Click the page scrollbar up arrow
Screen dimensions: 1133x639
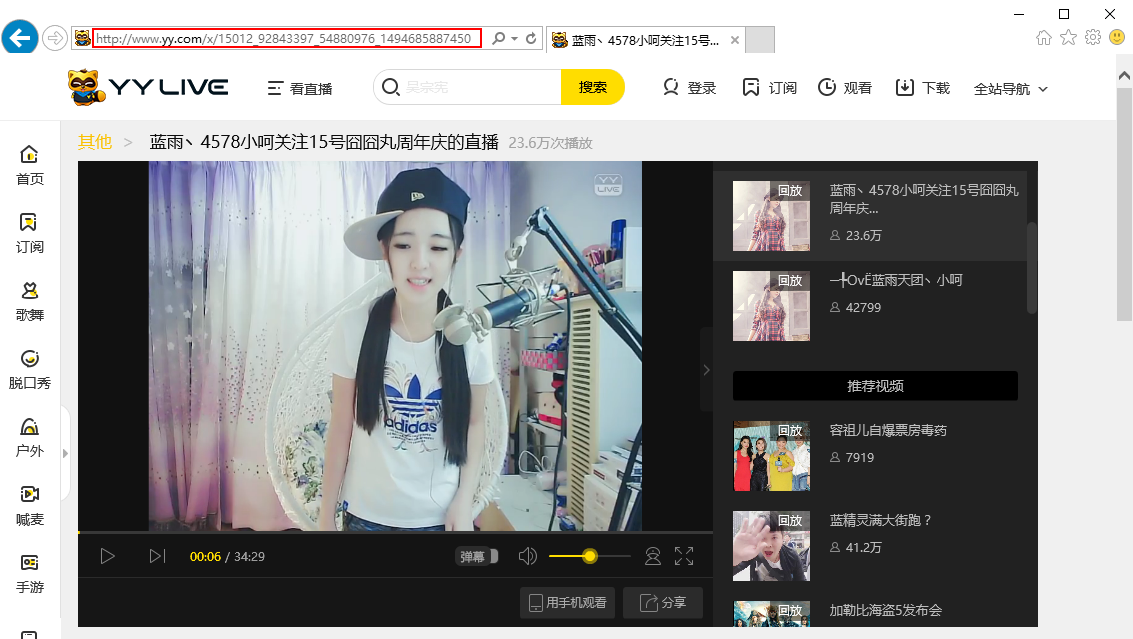(x=1124, y=75)
